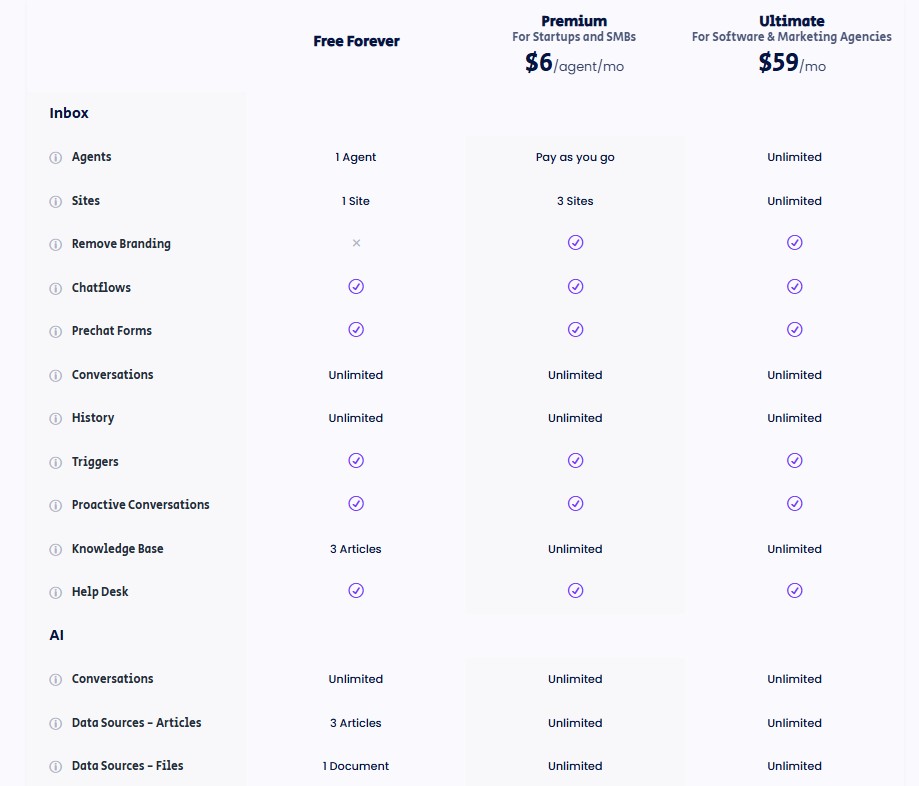Select the Premium plan heading
The image size is (919, 786).
coord(574,21)
